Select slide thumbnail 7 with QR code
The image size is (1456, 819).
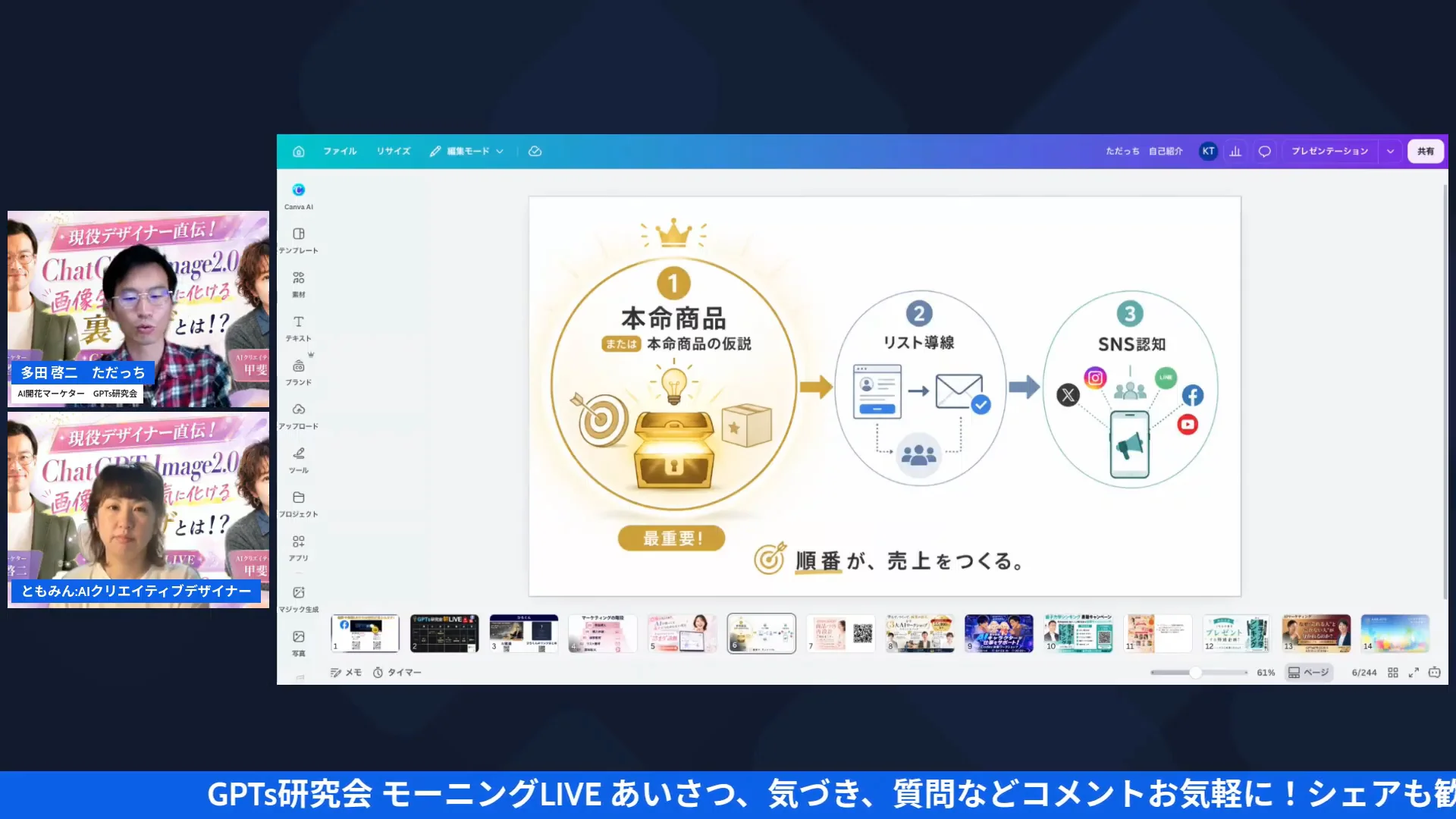point(840,633)
